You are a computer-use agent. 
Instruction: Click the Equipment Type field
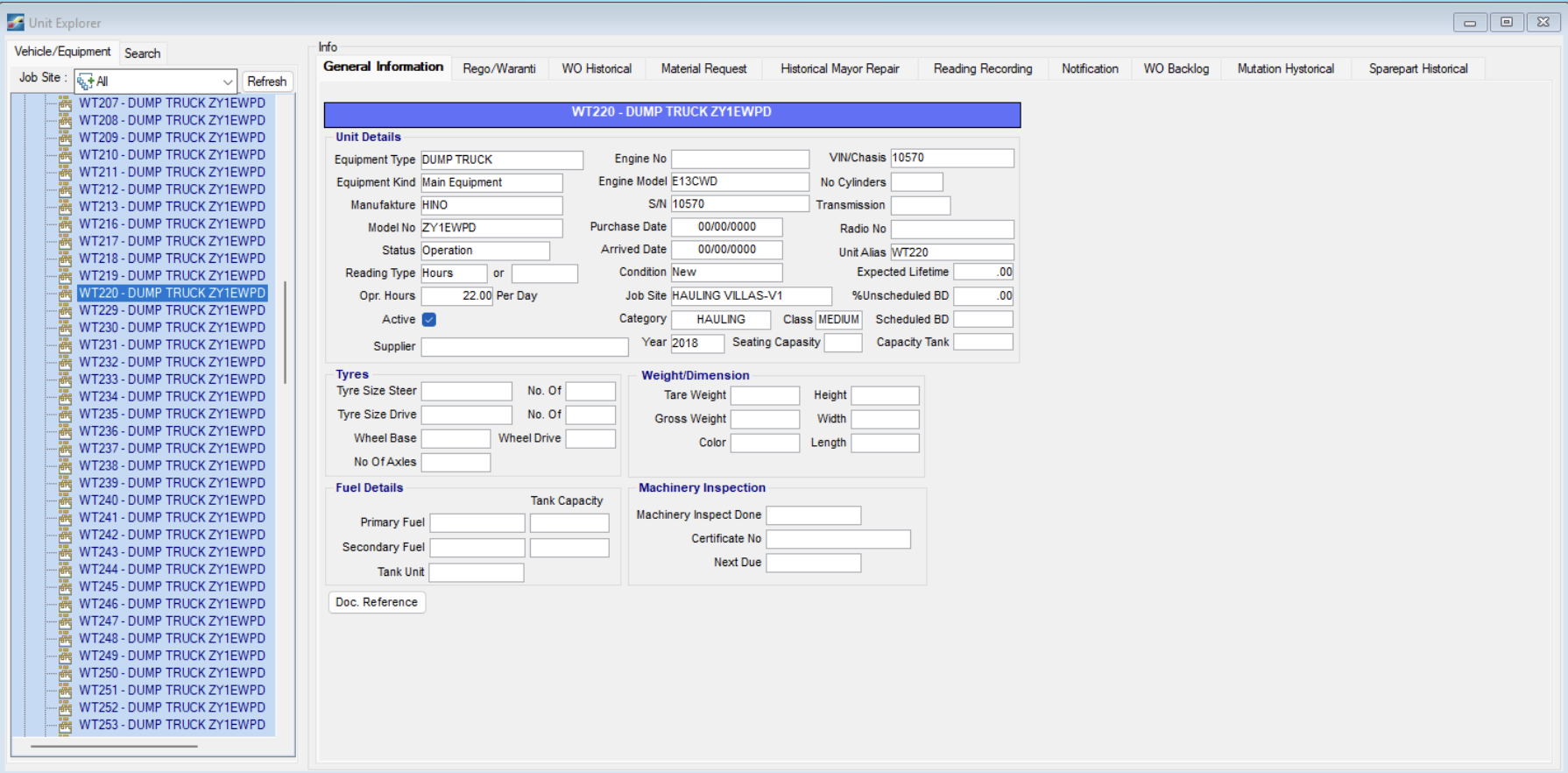point(502,160)
